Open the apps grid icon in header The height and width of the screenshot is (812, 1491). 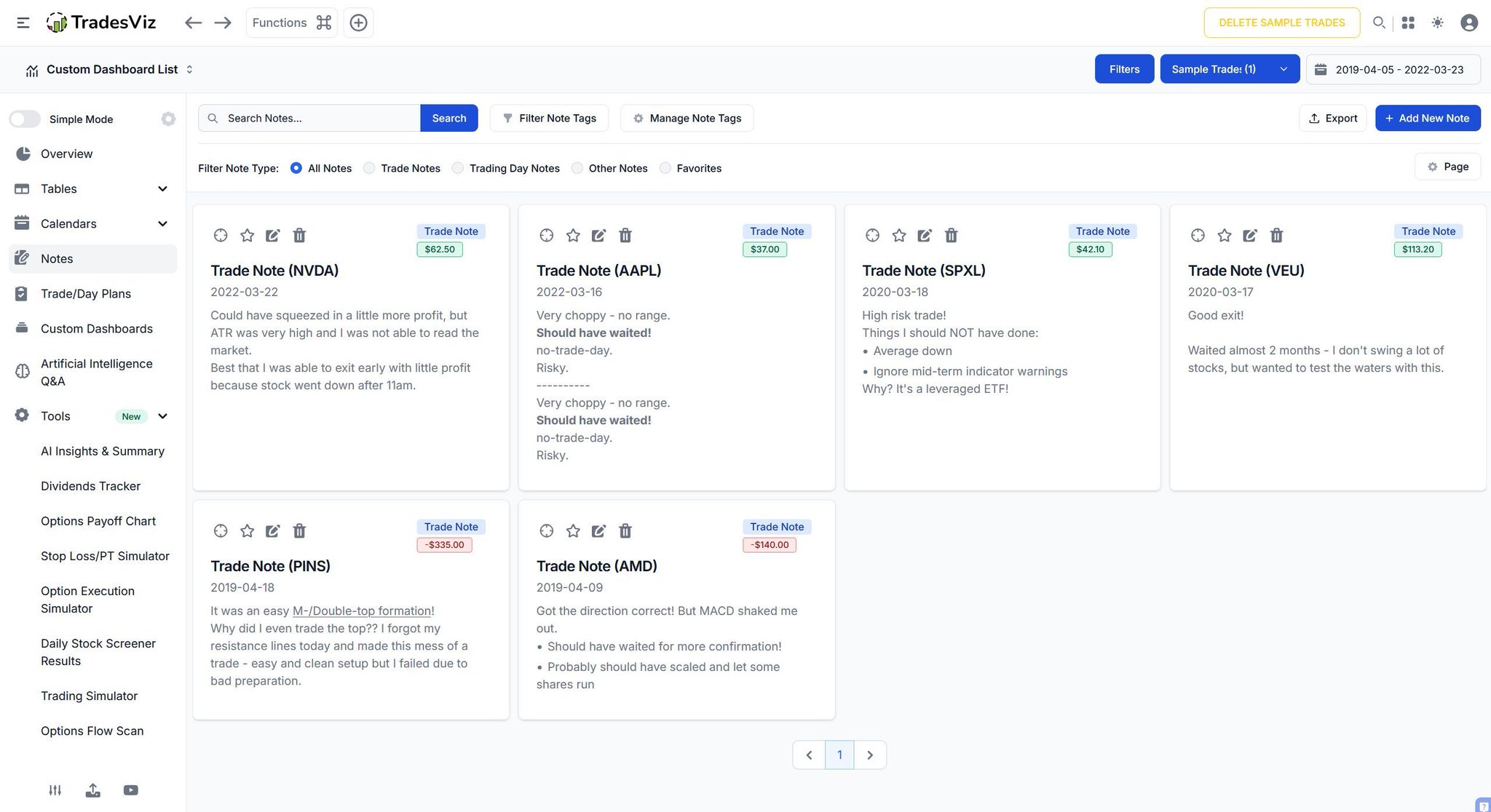pyautogui.click(x=1408, y=23)
